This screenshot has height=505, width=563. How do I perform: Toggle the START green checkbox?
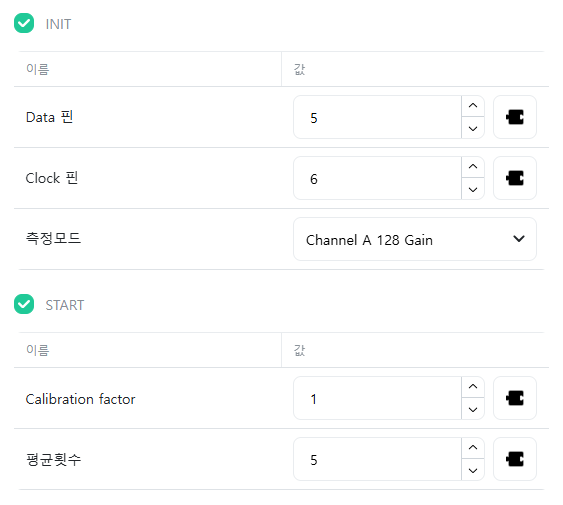pyautogui.click(x=24, y=304)
